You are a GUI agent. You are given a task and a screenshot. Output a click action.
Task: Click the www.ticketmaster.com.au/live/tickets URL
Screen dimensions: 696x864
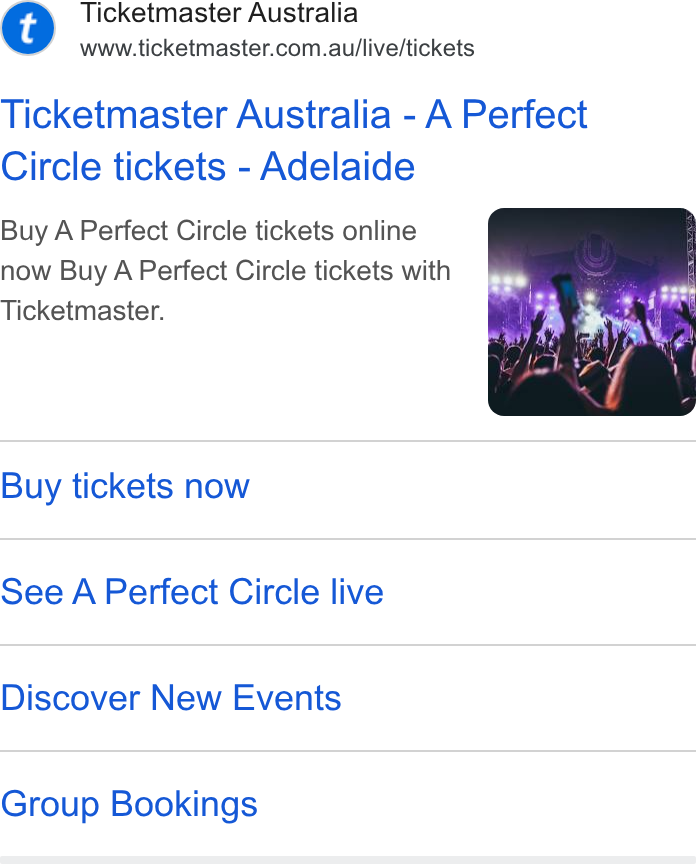pos(277,48)
